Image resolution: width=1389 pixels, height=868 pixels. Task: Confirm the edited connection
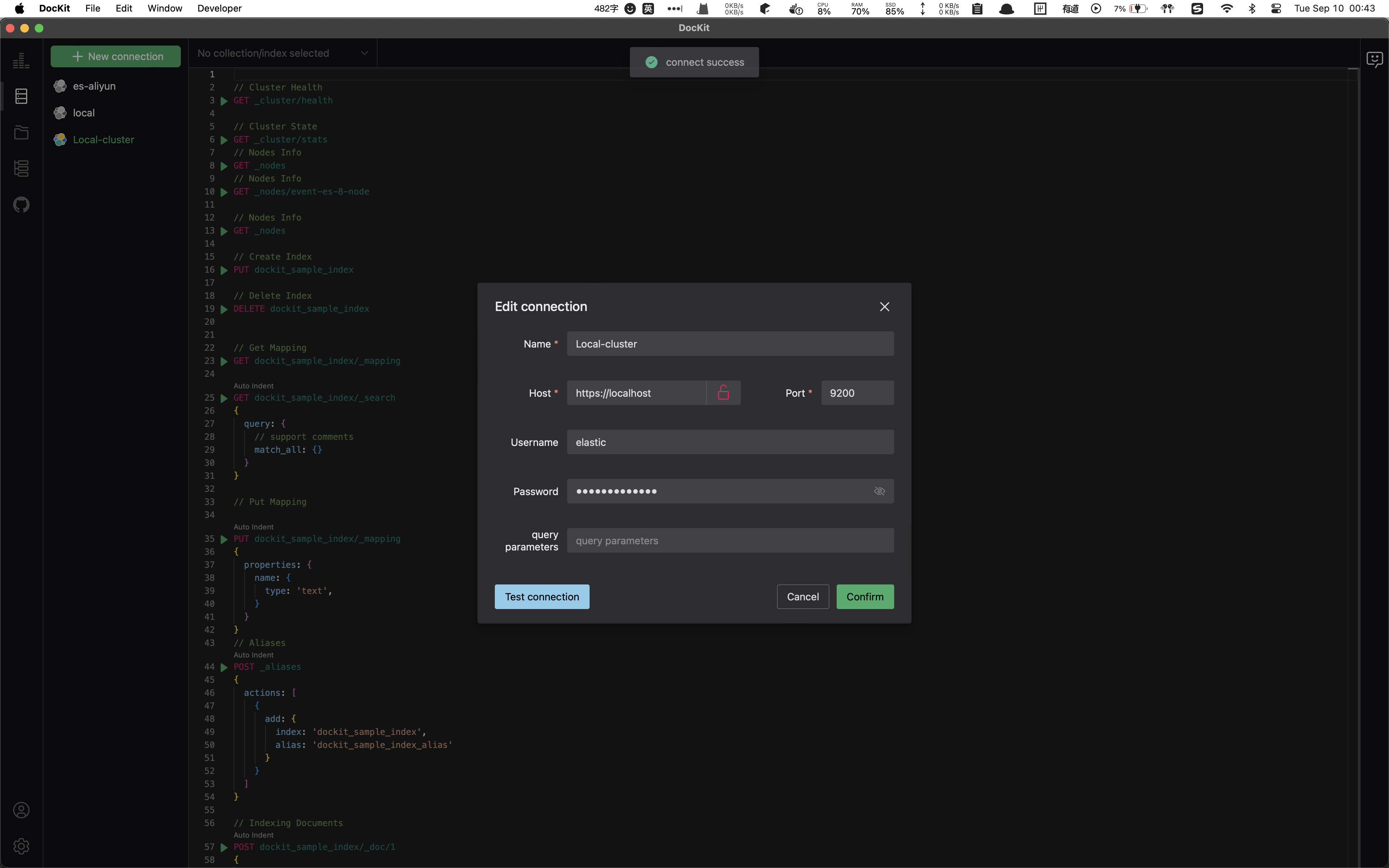coord(865,596)
